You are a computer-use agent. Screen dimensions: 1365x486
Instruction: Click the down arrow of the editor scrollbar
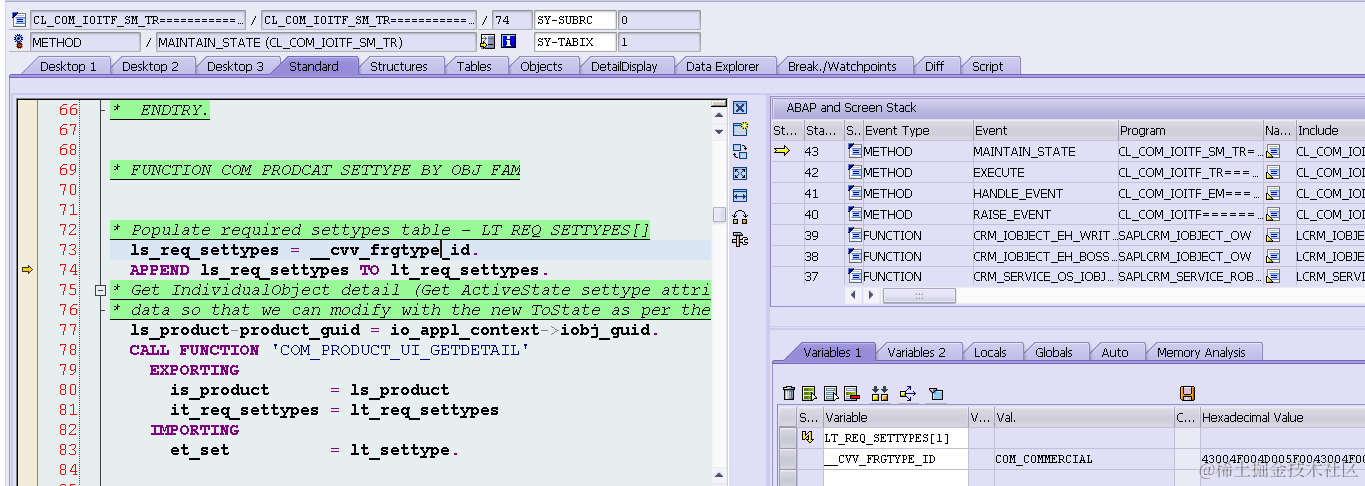point(718,131)
